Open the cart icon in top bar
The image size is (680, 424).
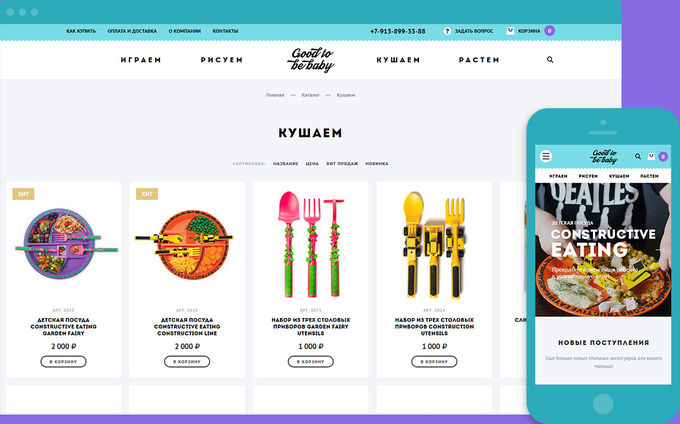click(x=510, y=31)
